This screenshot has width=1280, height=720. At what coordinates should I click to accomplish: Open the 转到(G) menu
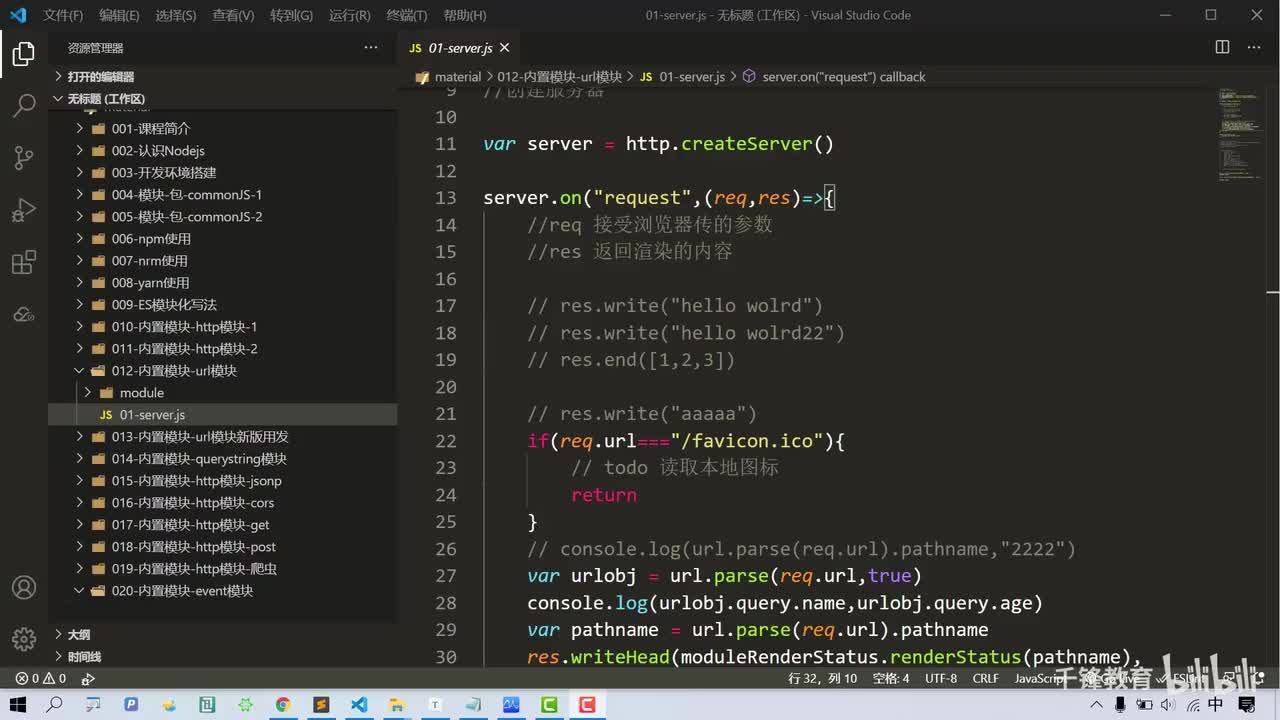pyautogui.click(x=291, y=15)
